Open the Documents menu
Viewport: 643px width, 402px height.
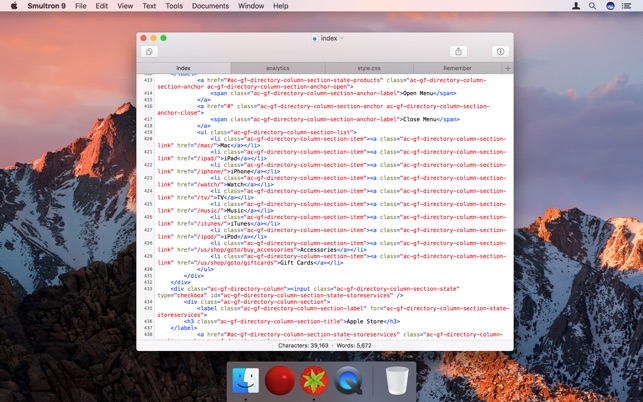click(210, 6)
